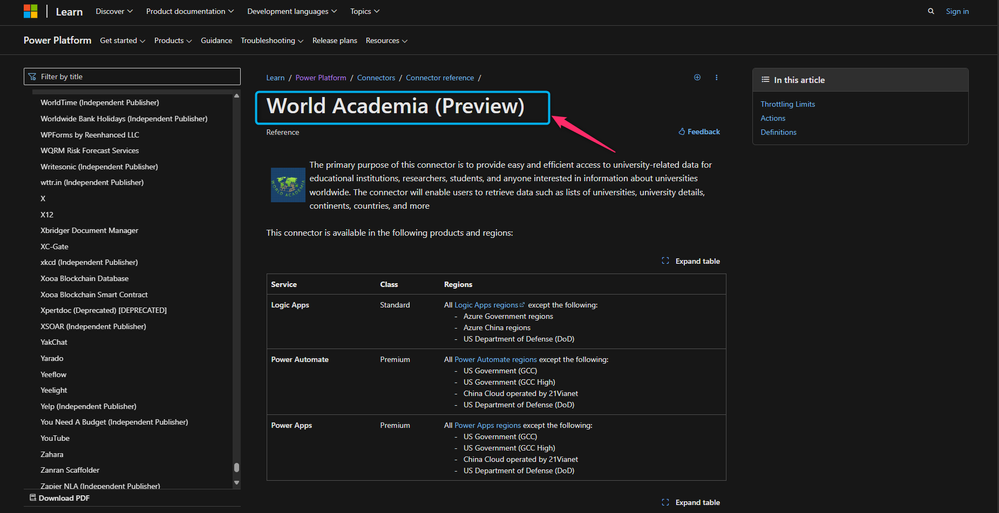Screen dimensions: 999x513
Task: Select wttr.in (Independent Publisher)
Action: (92, 182)
